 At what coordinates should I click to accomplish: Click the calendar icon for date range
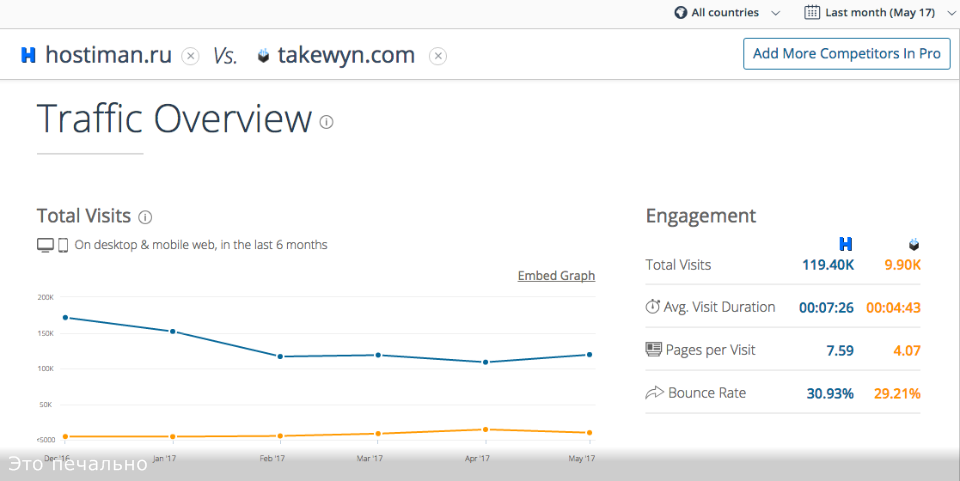(x=812, y=12)
